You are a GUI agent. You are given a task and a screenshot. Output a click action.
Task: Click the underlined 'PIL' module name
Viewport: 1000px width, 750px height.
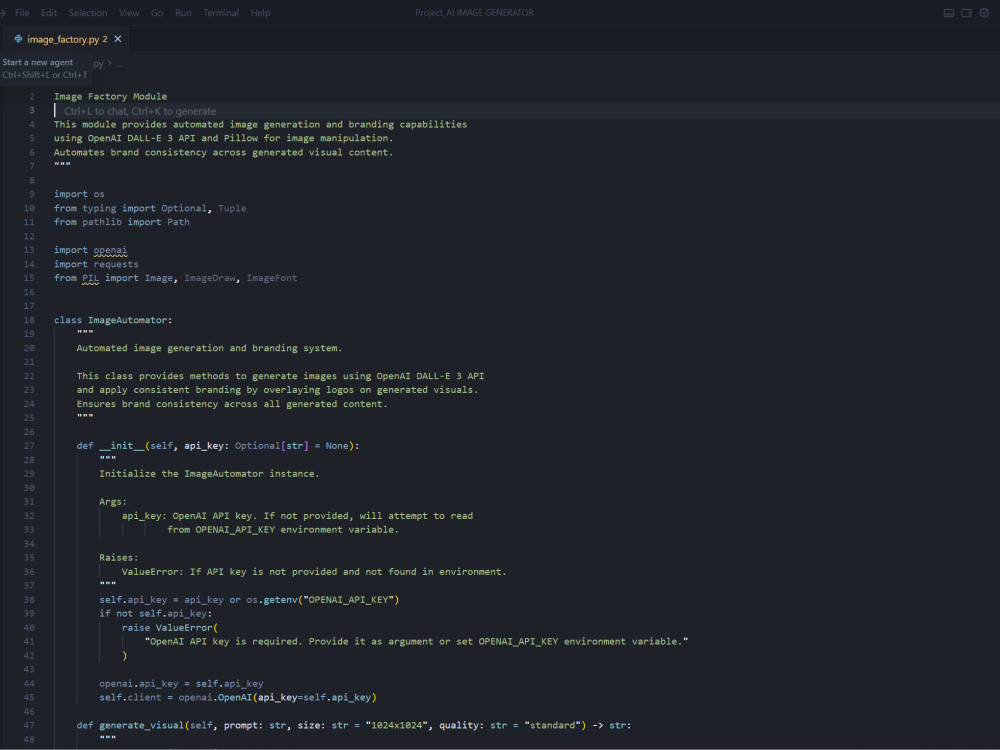pos(91,278)
